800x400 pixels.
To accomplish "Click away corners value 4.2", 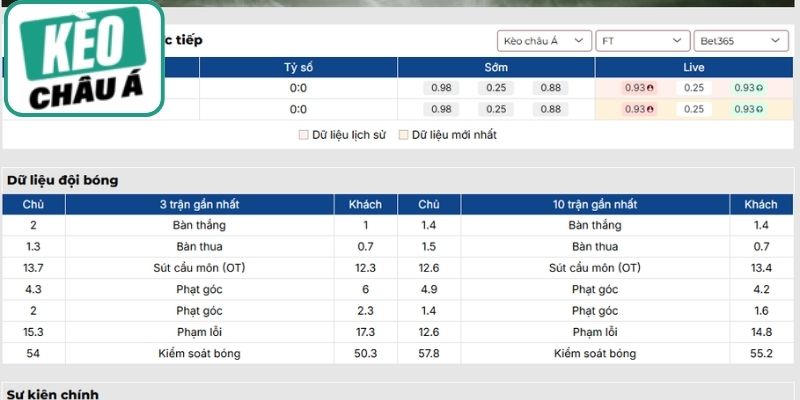I will (x=761, y=289).
